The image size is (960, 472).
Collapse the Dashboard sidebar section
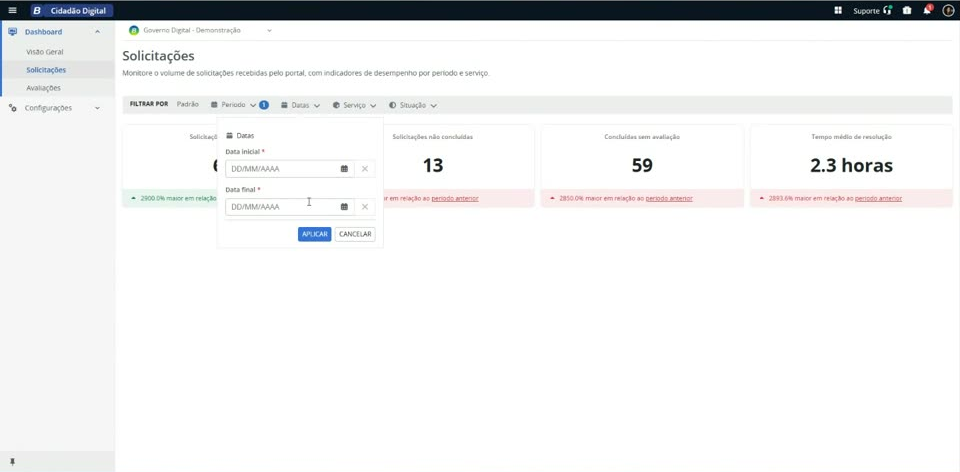point(97,32)
